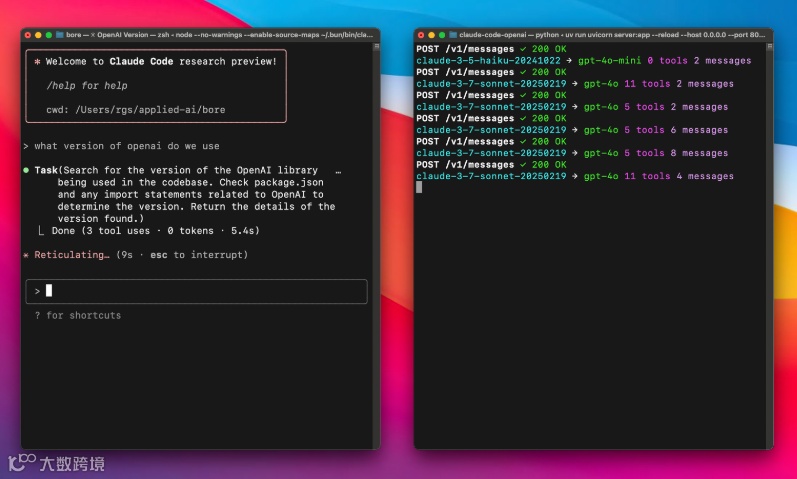Zoom the bore terminal window with the green button
The image size is (797, 479).
point(49,35)
